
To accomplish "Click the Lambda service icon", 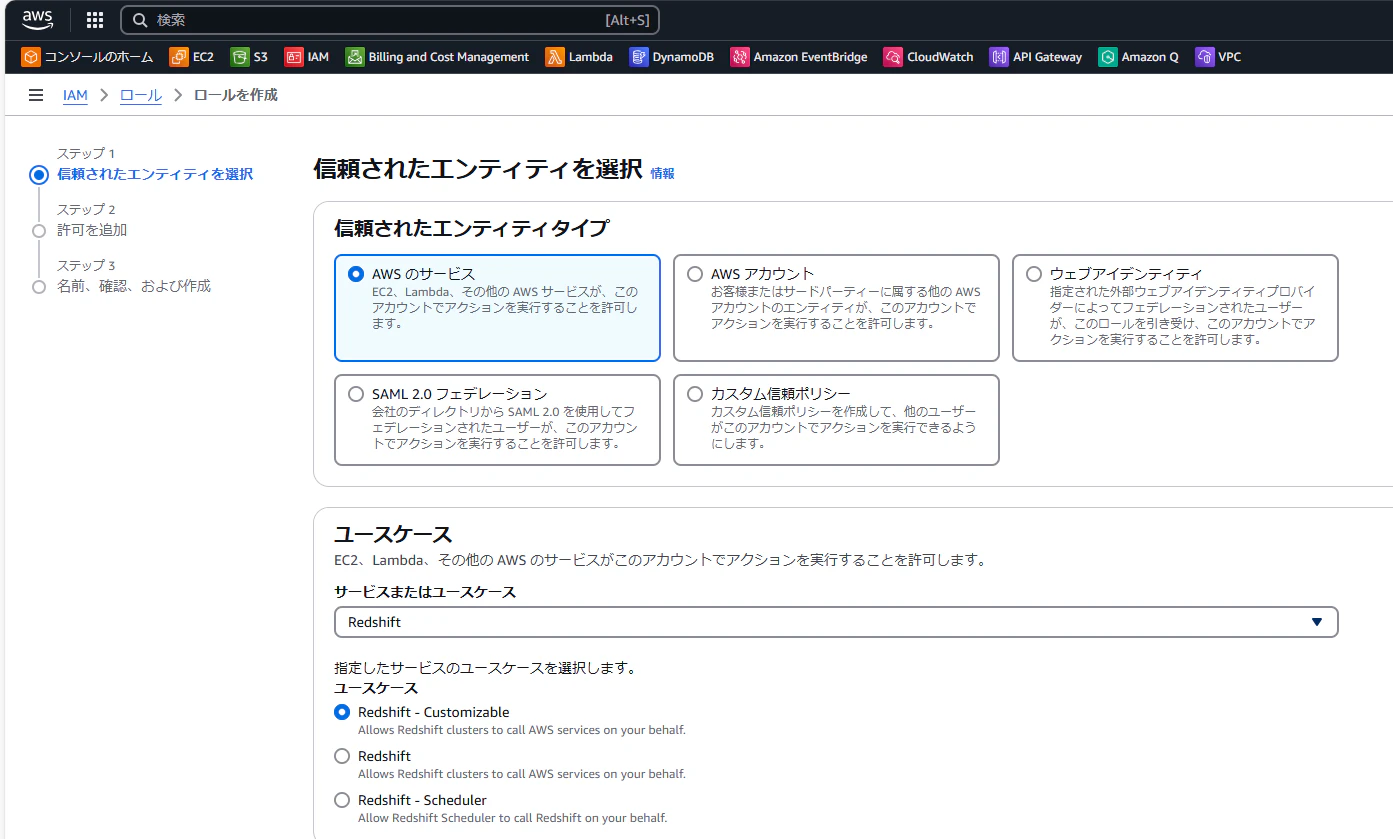I will [x=555, y=57].
